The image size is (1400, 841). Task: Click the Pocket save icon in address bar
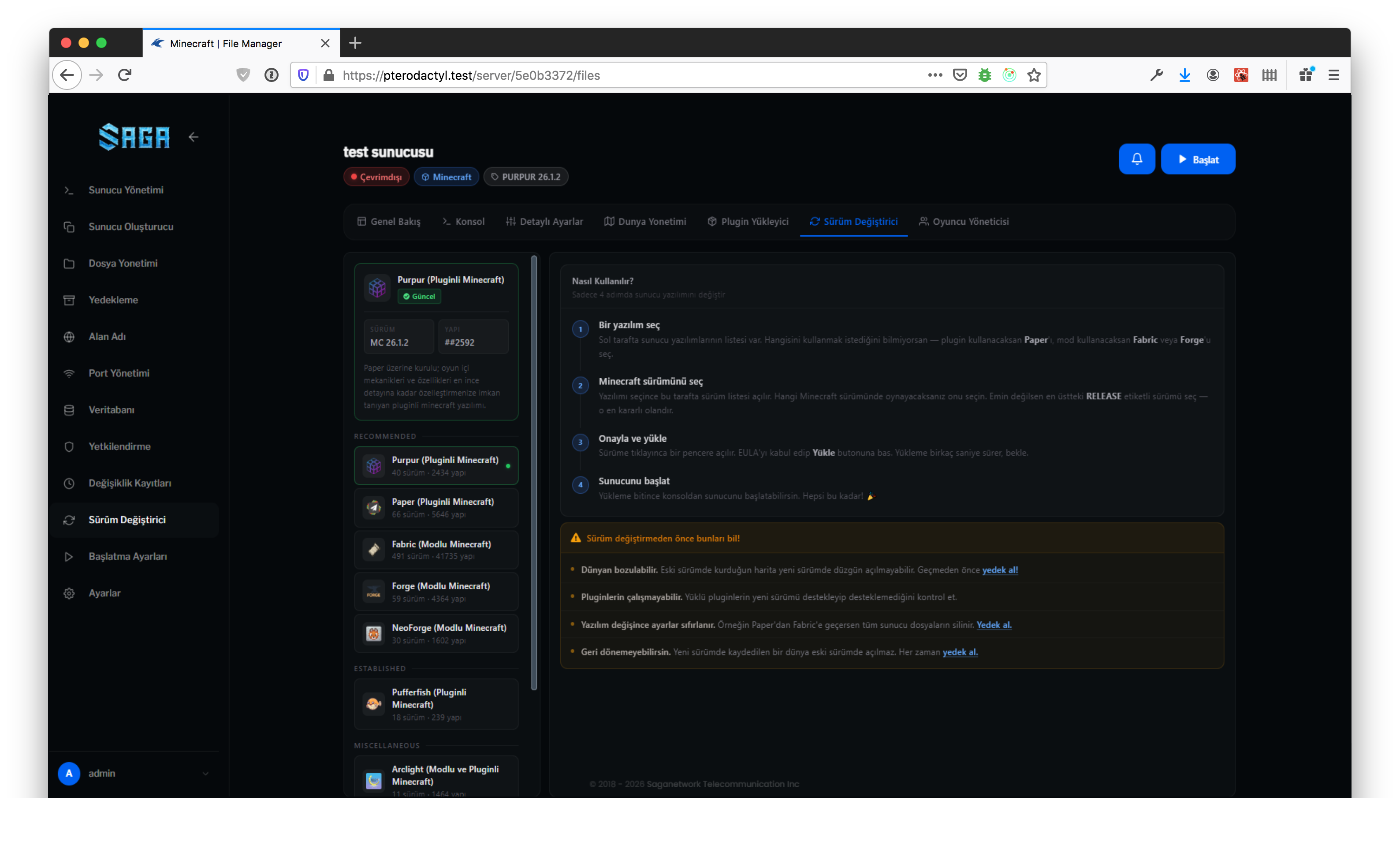click(x=960, y=75)
